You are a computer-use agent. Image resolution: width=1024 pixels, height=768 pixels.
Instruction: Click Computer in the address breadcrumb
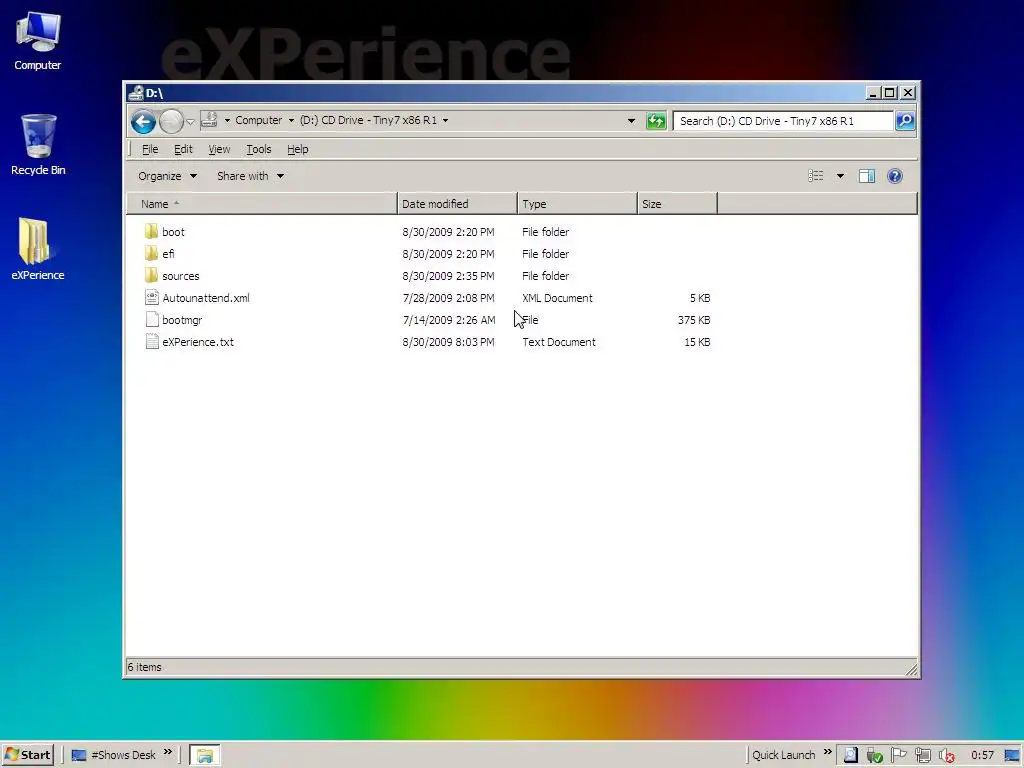click(x=259, y=120)
